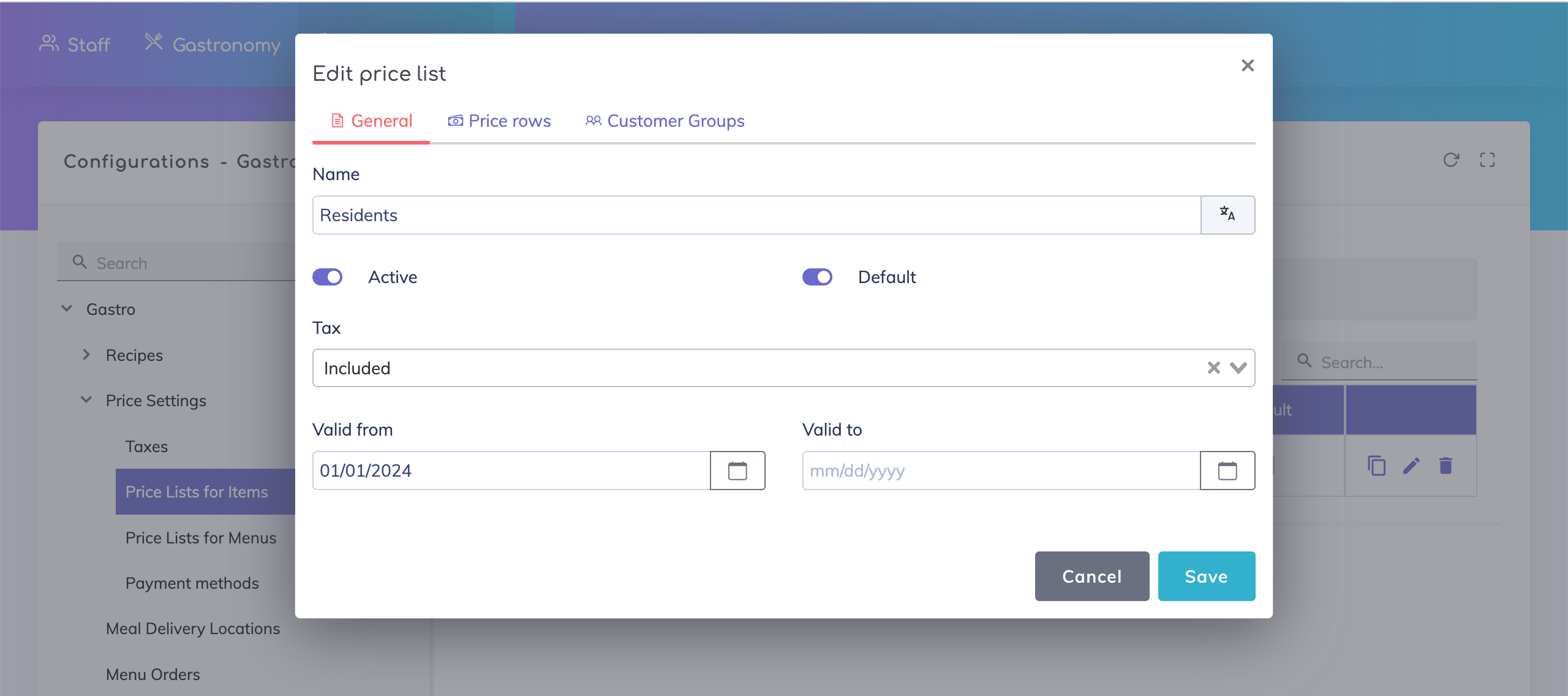The width and height of the screenshot is (1568, 696).
Task: Click the duplicate price list icon
Action: [1376, 466]
